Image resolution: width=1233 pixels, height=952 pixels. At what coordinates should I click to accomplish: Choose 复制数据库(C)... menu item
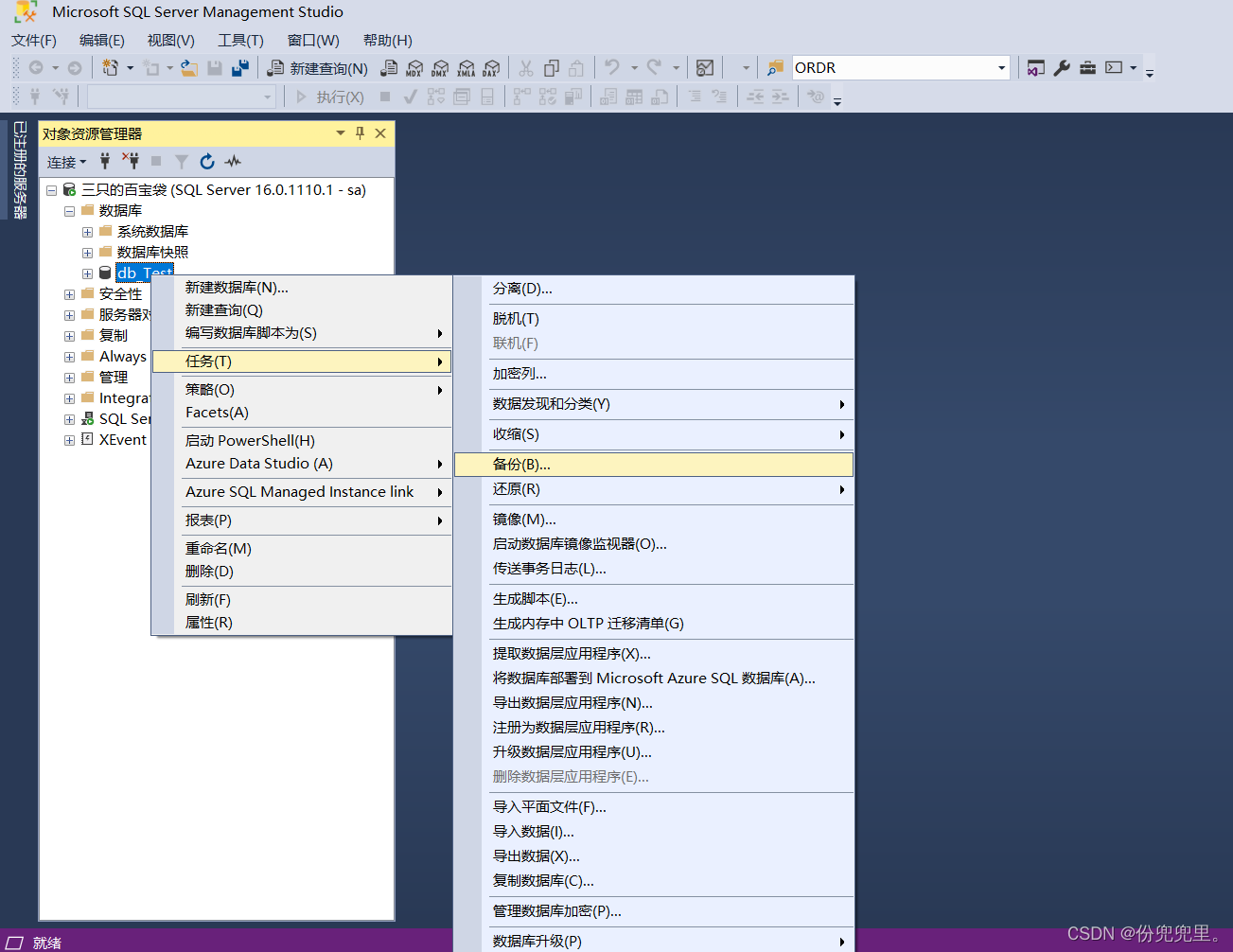click(654, 881)
